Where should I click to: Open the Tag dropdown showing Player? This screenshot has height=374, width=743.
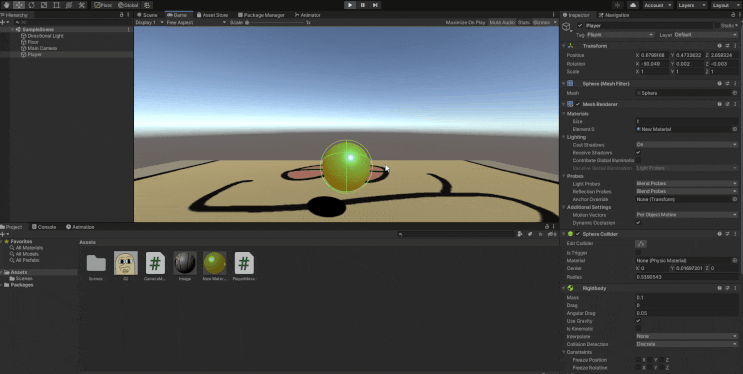(620, 35)
